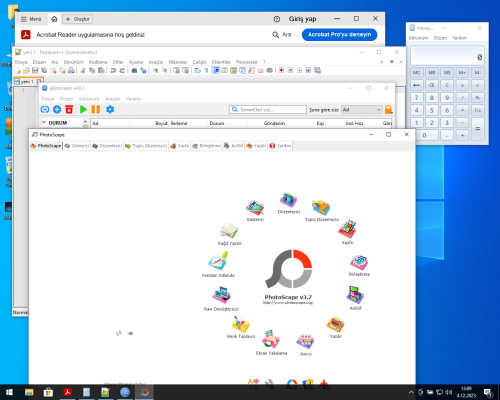Open the Kağıt Yazdır icon in PhotoScape
The image size is (500, 400).
pos(229,231)
